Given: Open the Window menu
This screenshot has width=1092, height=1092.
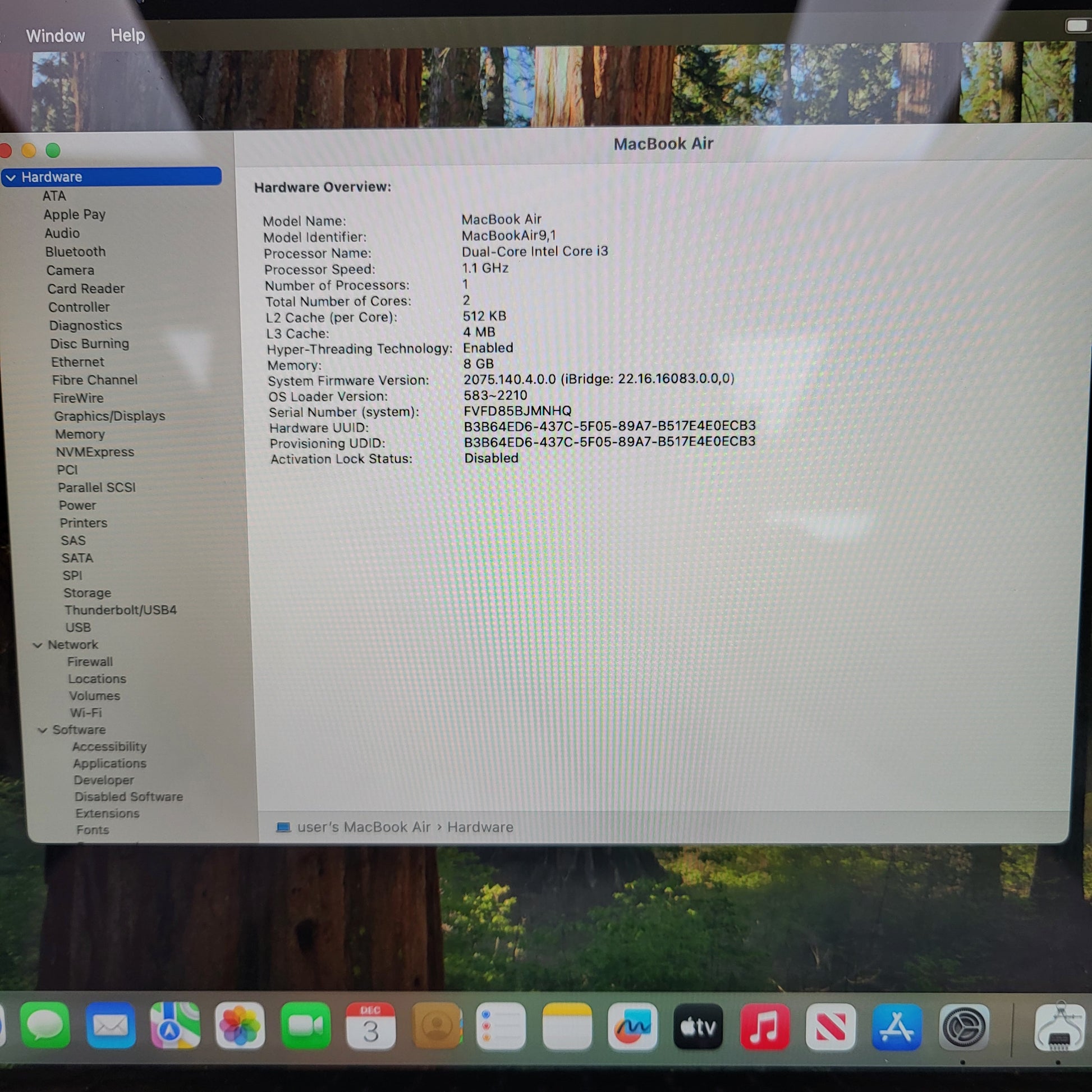Looking at the screenshot, I should [x=56, y=36].
